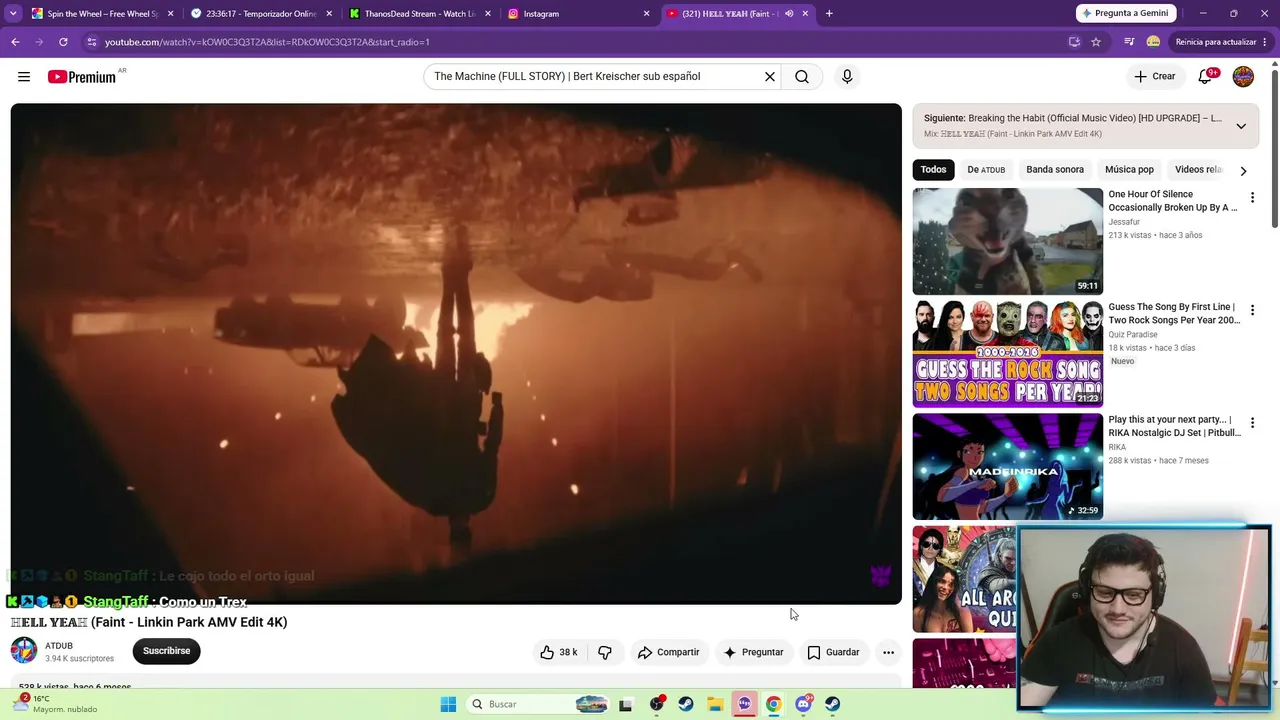Select the Banda sonora filter chip
This screenshot has height=720, width=1280.
[1055, 170]
